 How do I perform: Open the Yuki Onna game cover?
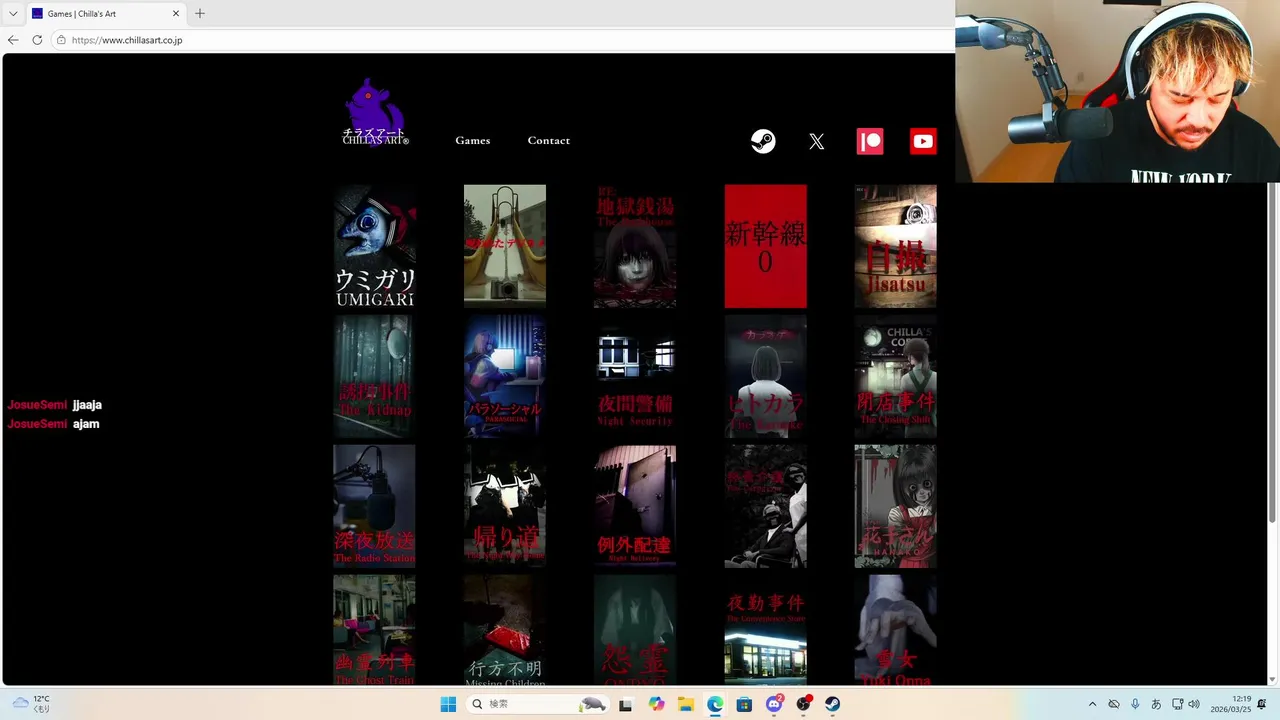click(896, 630)
